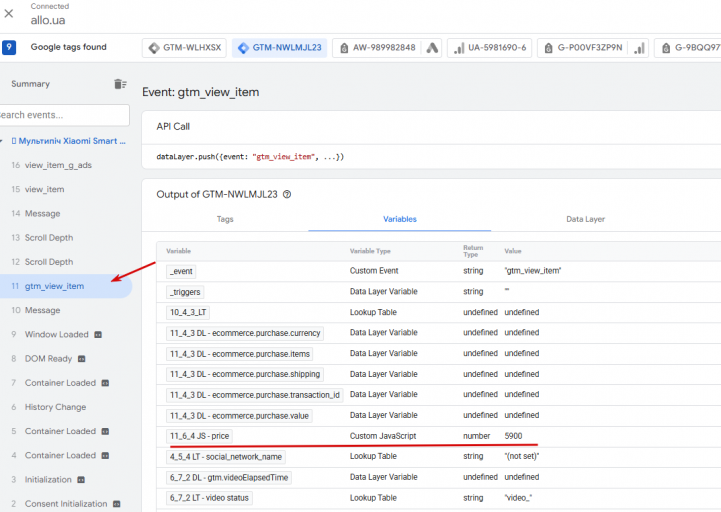This screenshot has height=512, width=721.
Task: Switch to the Data Layer tab
Action: 585,219
